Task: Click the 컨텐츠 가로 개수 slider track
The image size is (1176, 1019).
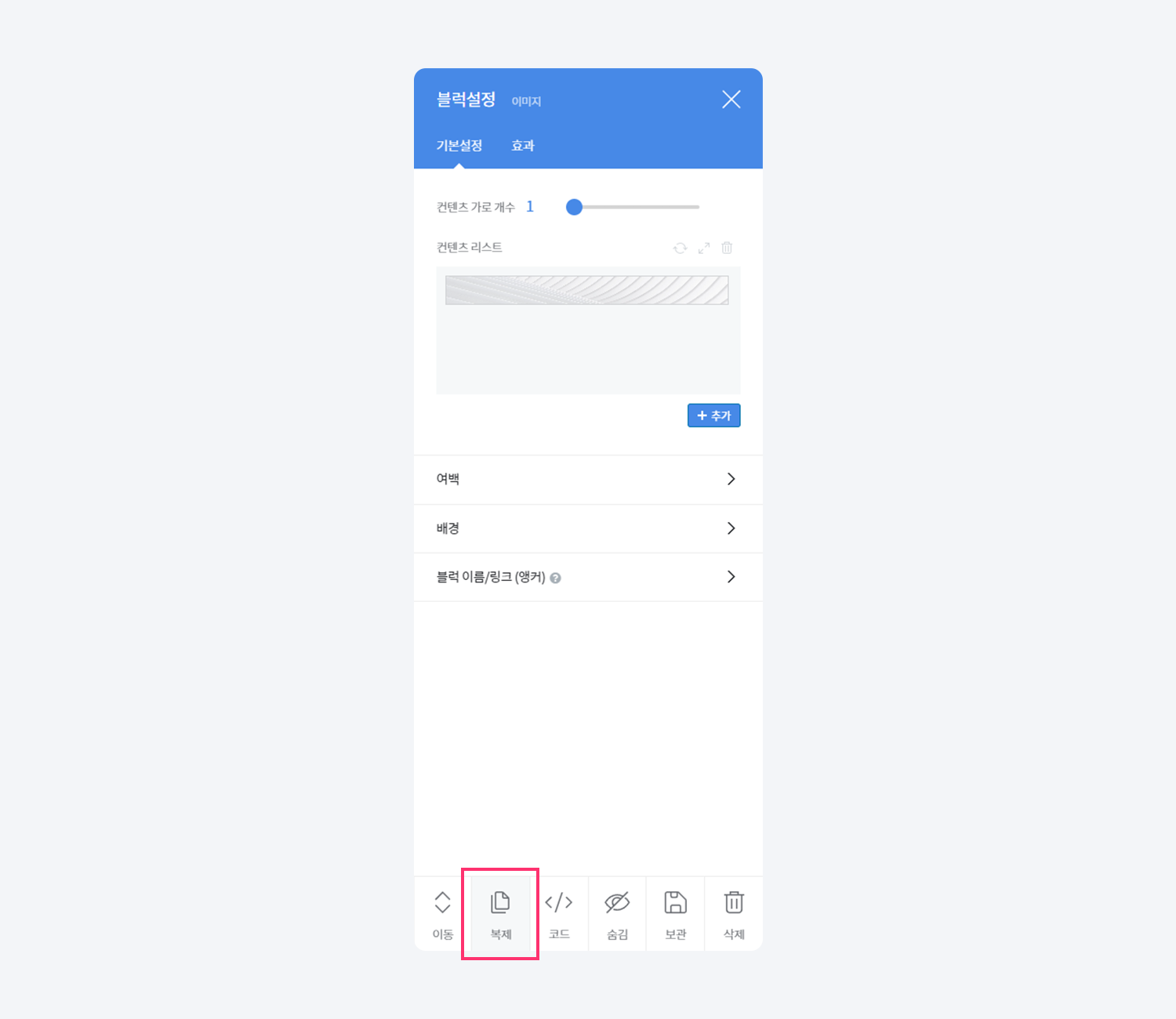Action: 633,207
